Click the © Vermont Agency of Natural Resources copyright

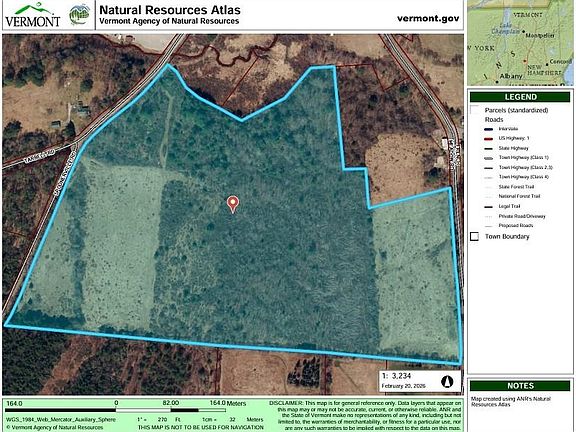(x=54, y=428)
